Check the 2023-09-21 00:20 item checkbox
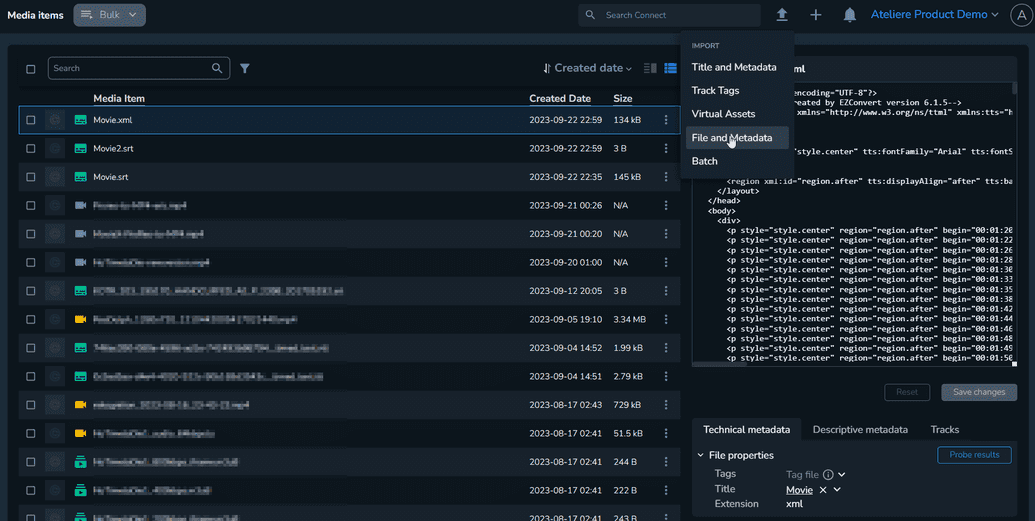 30,234
